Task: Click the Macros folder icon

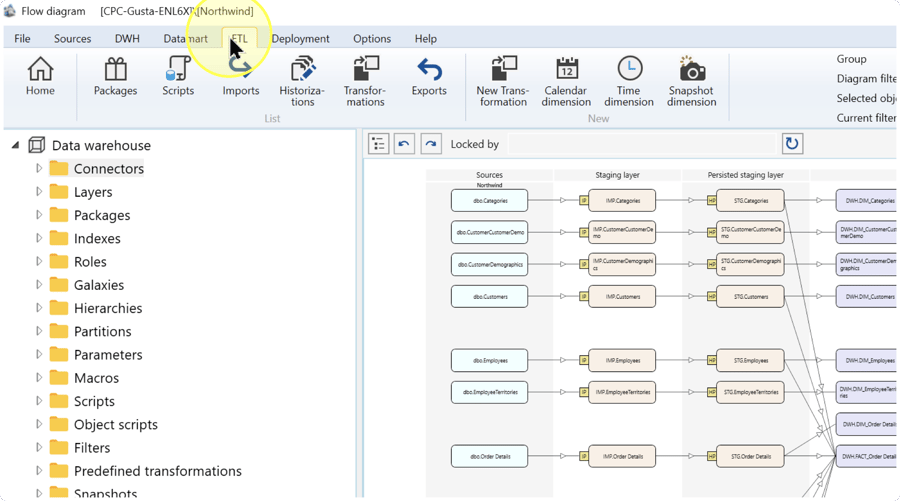Action: tap(59, 378)
